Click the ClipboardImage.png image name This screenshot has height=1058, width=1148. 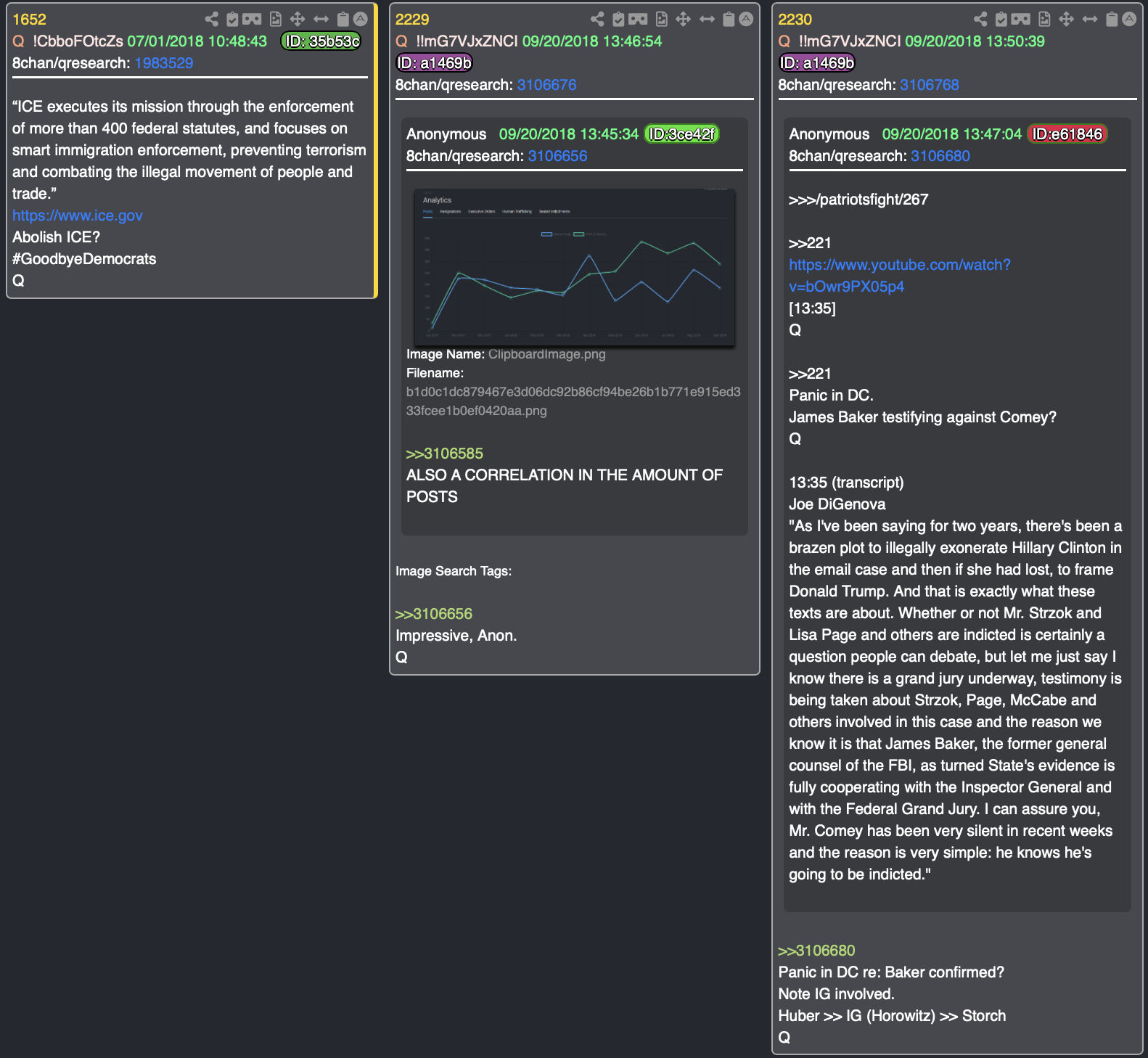click(546, 354)
